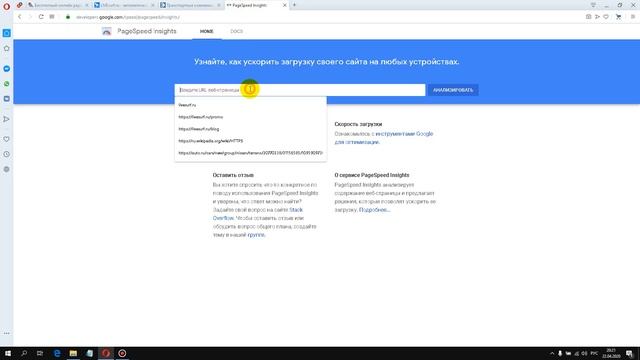Take a snapshot with the camera icon
This screenshot has width=640, height=360.
(588, 17)
